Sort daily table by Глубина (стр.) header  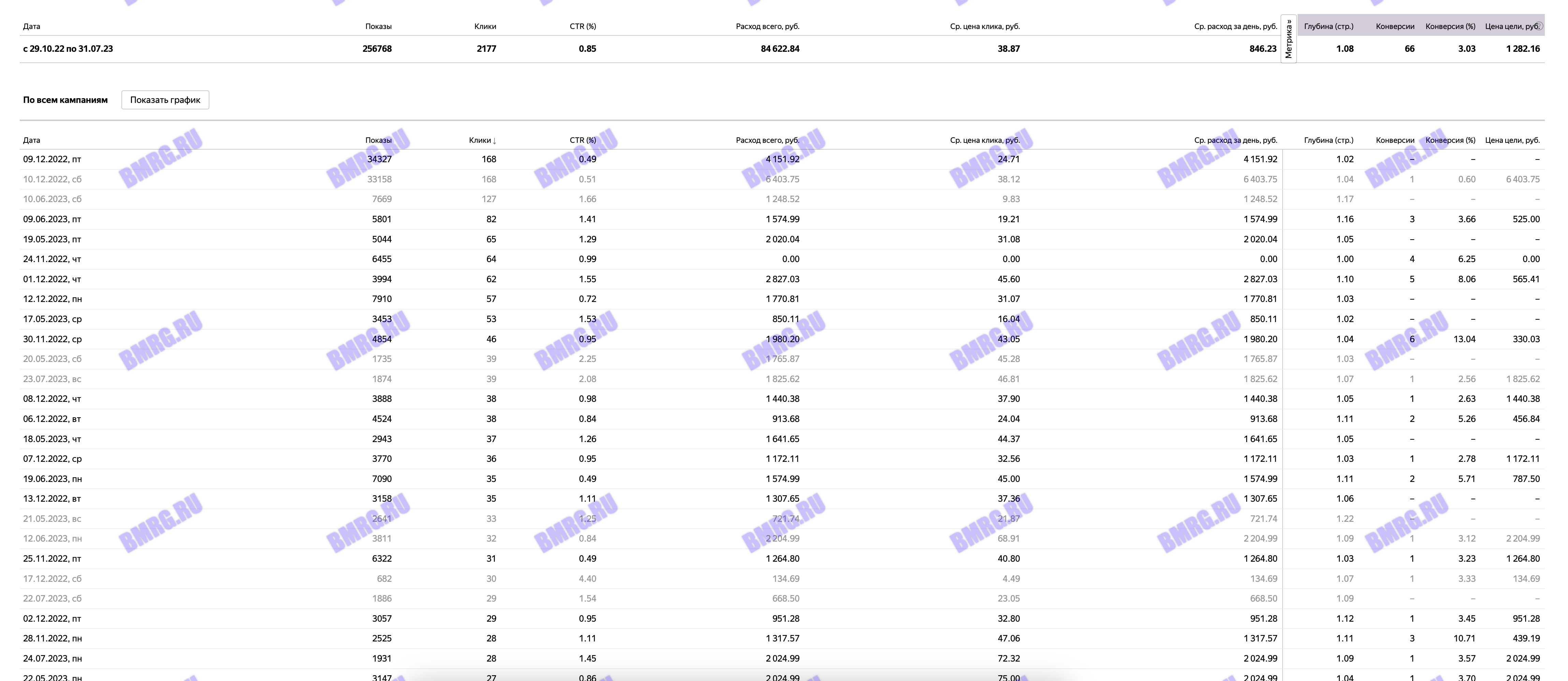tap(1328, 140)
